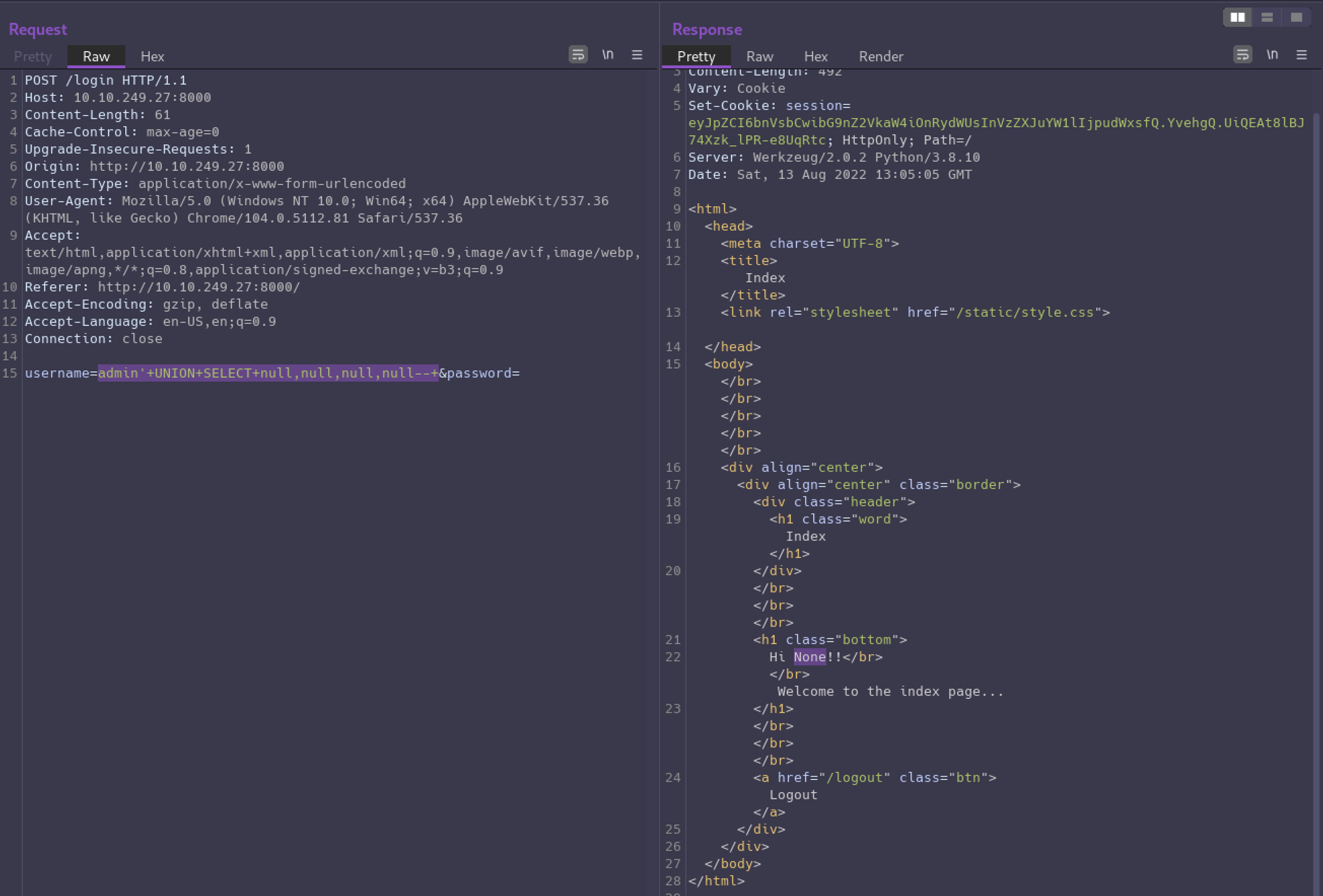Toggle show non-printable characters in Response panel
The width and height of the screenshot is (1323, 896).
1272,55
